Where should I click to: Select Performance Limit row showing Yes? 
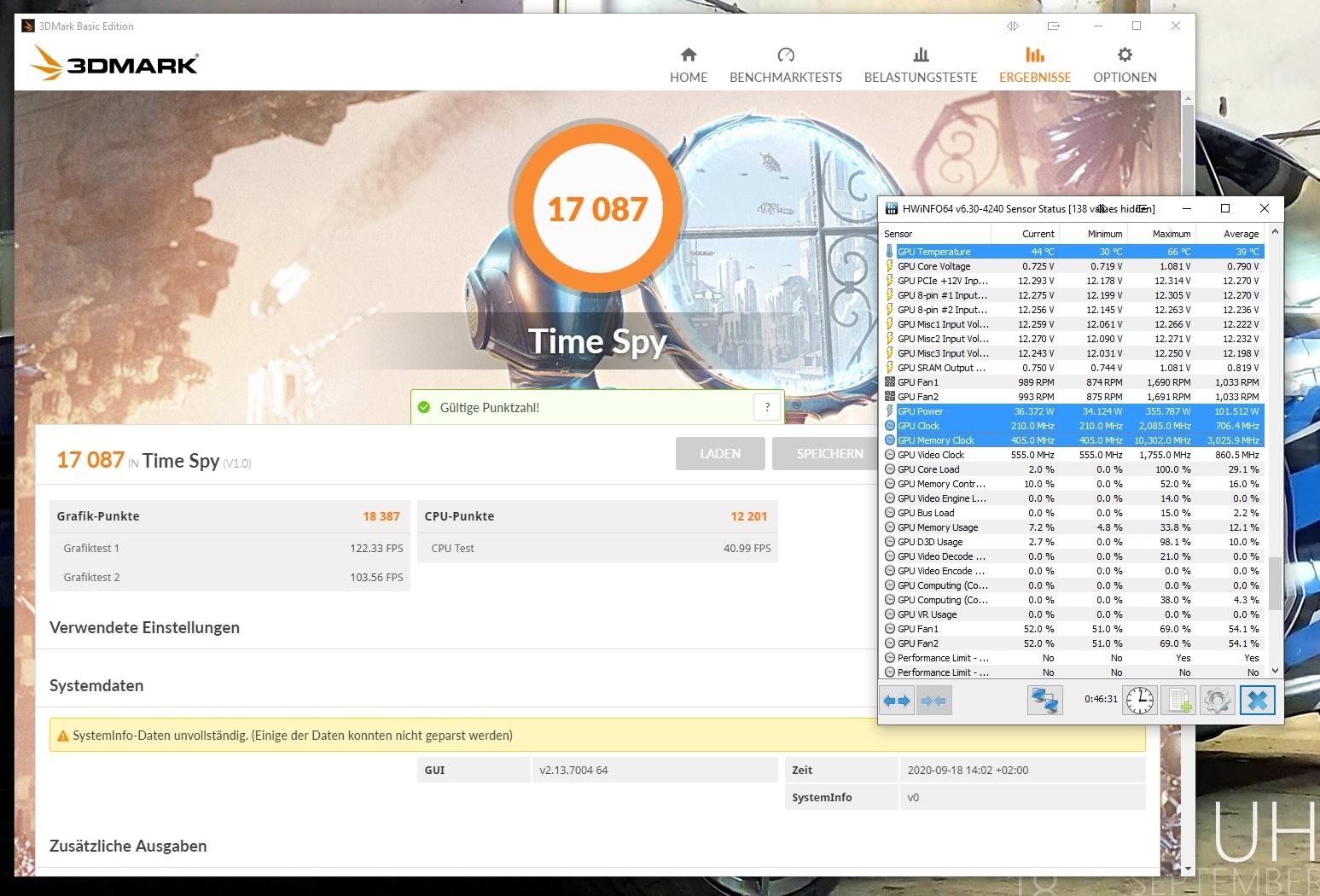(1073, 658)
